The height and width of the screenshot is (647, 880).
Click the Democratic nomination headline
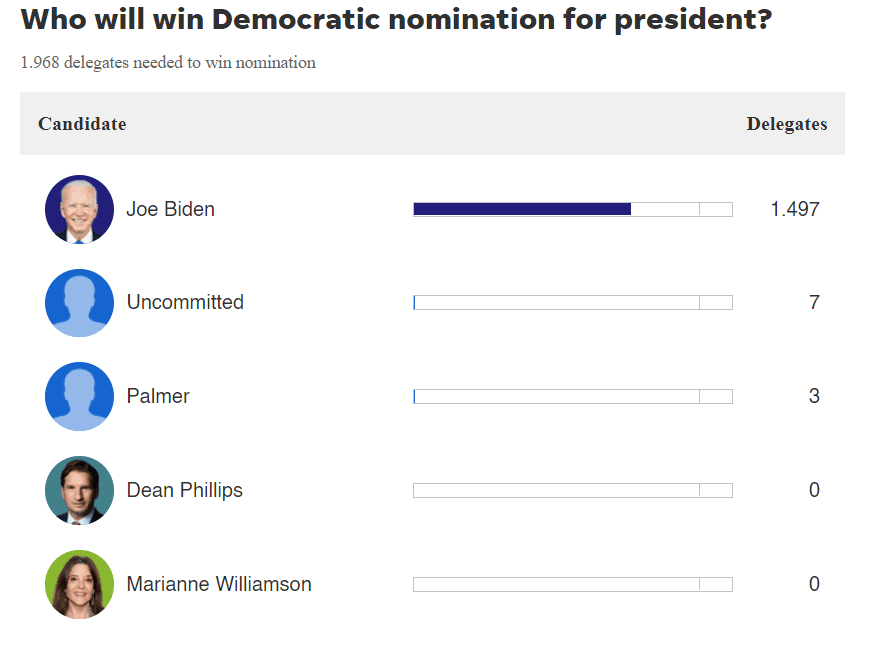point(396,20)
